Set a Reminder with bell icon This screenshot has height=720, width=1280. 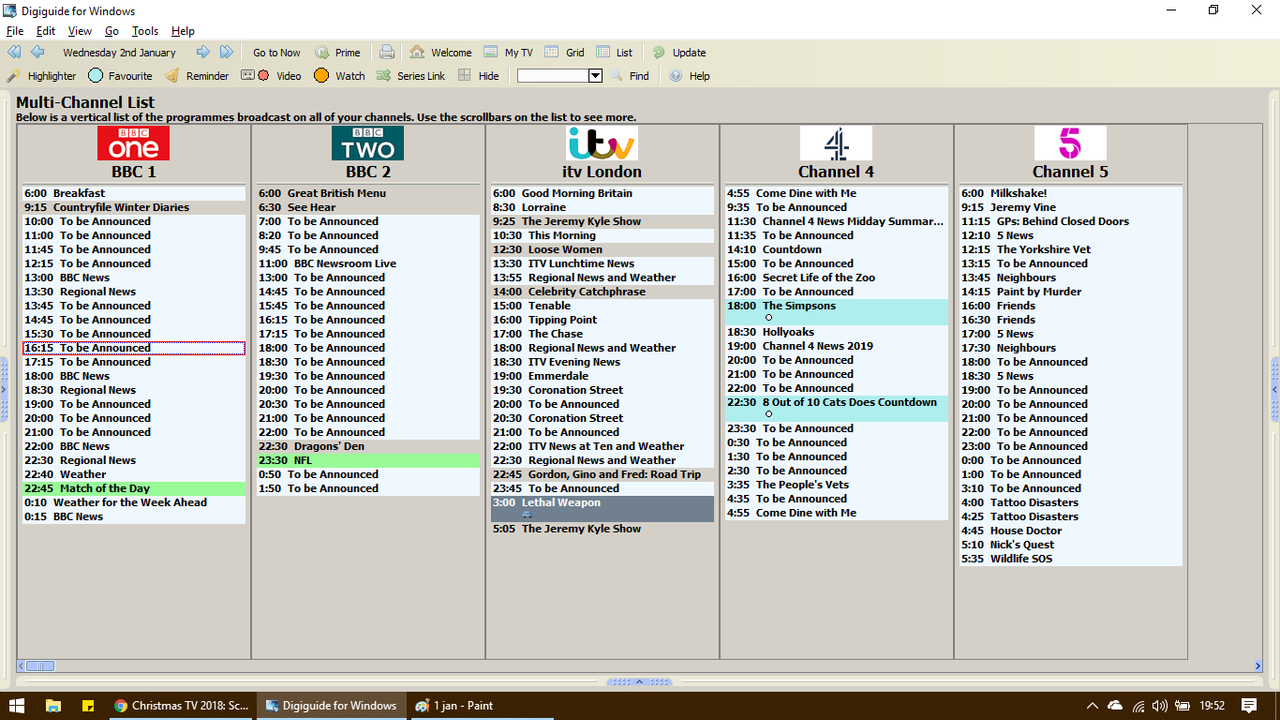[197, 76]
